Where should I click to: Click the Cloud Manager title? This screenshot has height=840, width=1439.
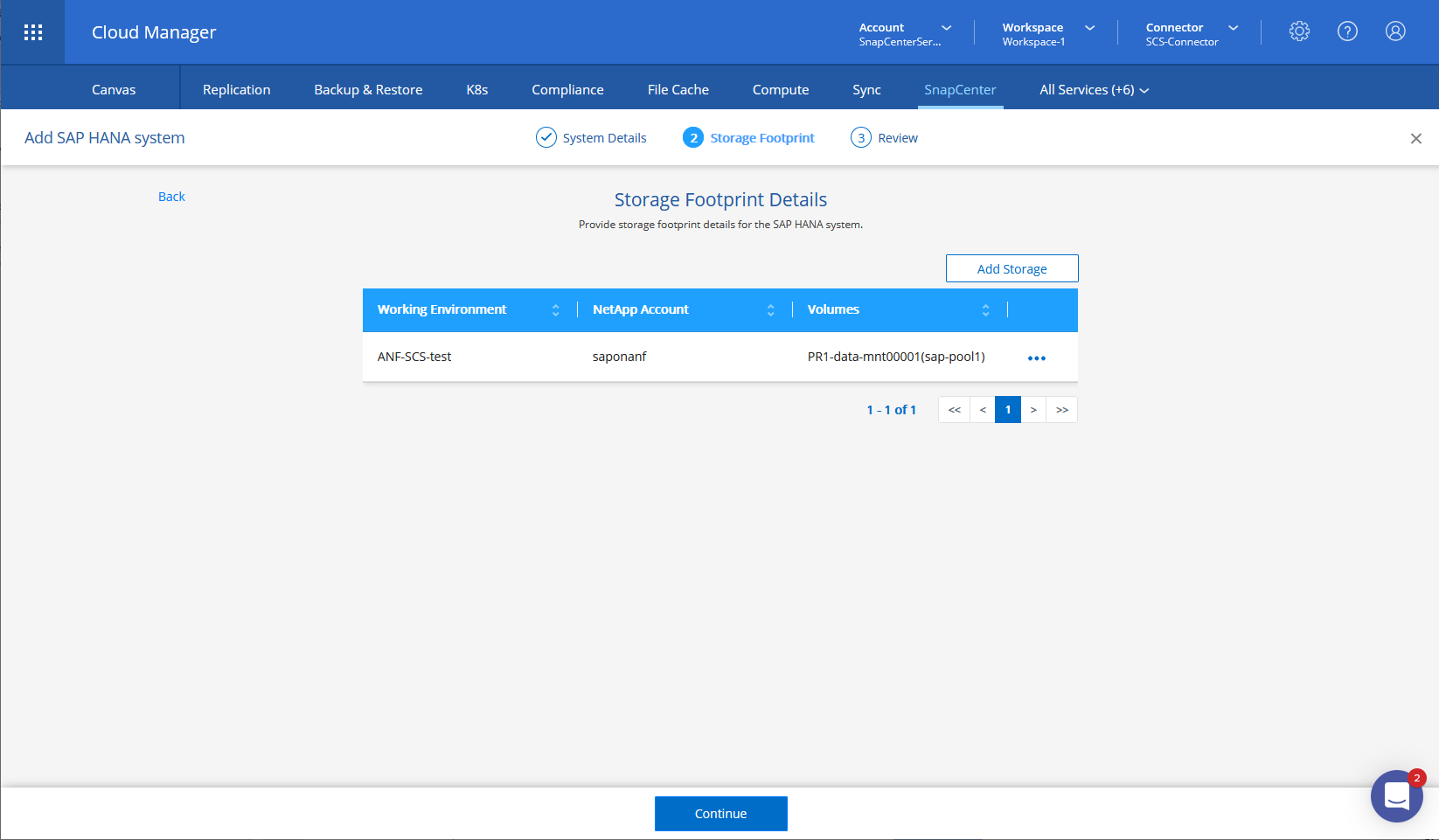click(x=154, y=32)
